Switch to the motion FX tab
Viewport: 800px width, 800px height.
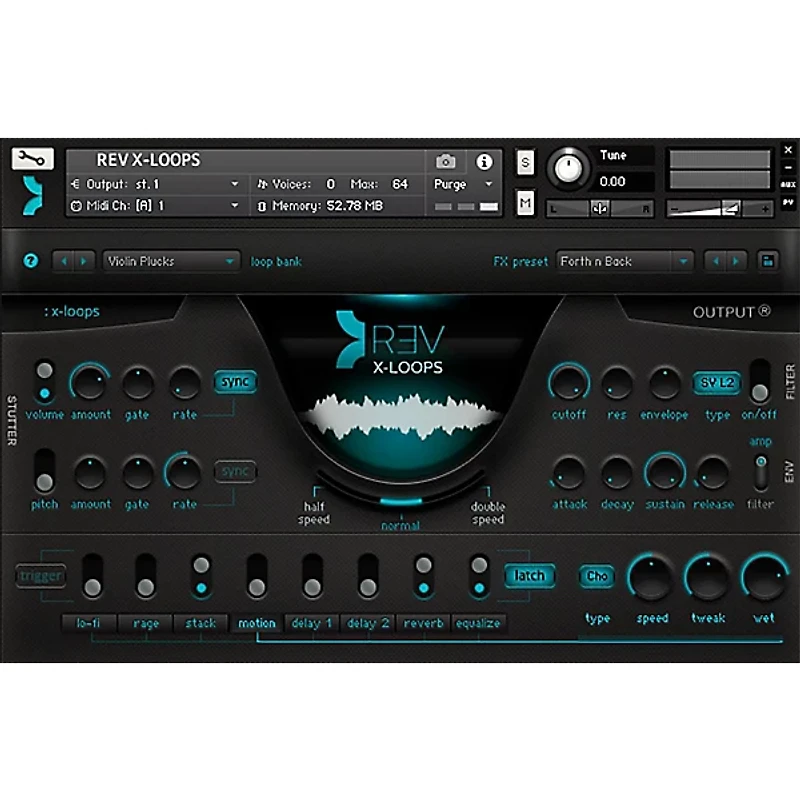coord(257,622)
